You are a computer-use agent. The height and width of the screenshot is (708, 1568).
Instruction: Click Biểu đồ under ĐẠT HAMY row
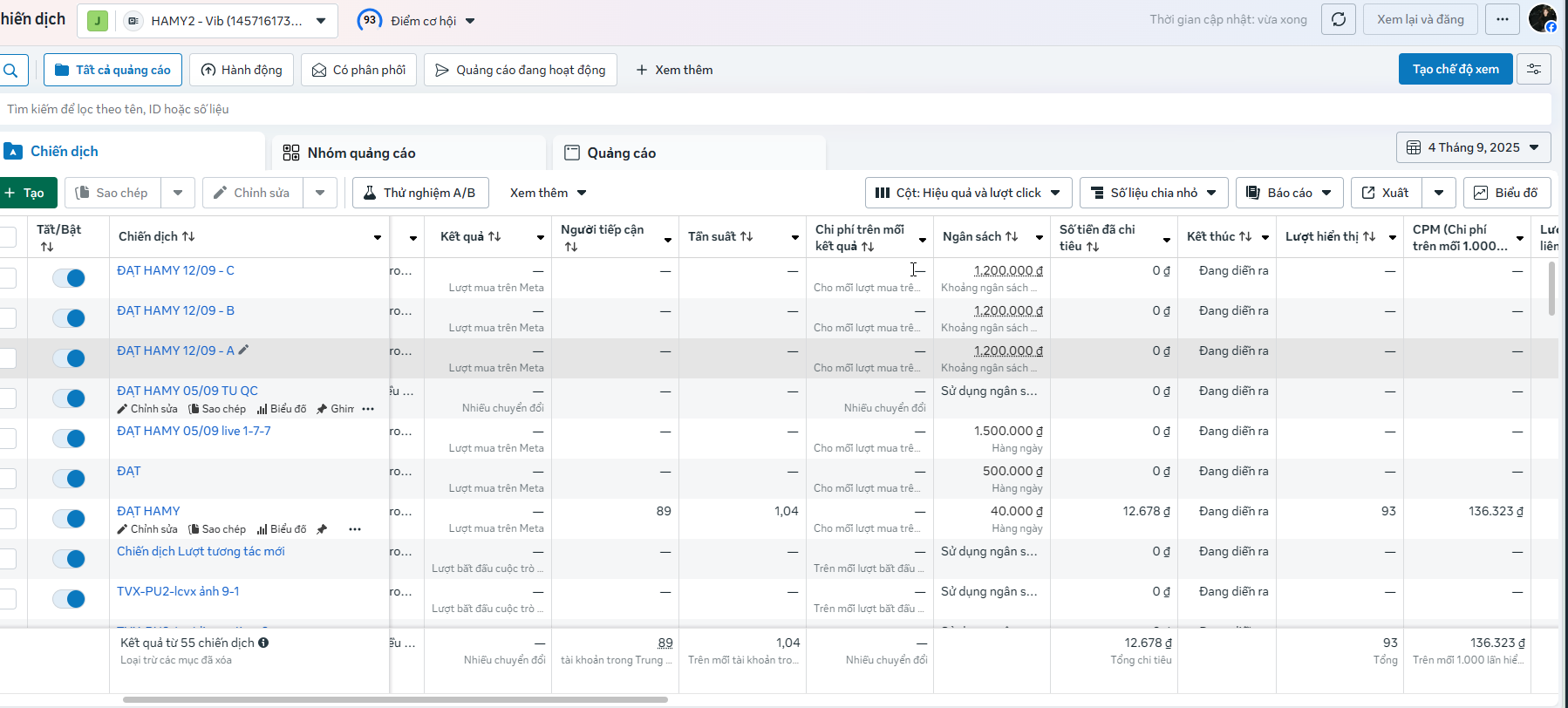pos(282,529)
